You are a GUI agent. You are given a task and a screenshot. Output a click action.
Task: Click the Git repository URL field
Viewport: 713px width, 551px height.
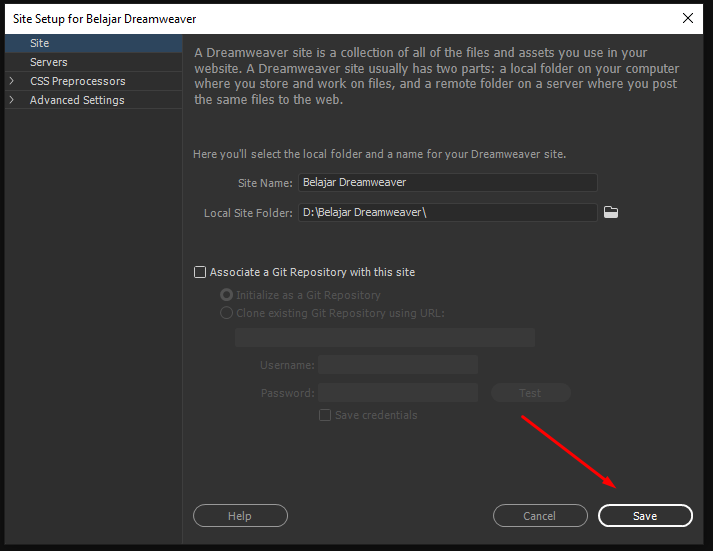pos(385,337)
